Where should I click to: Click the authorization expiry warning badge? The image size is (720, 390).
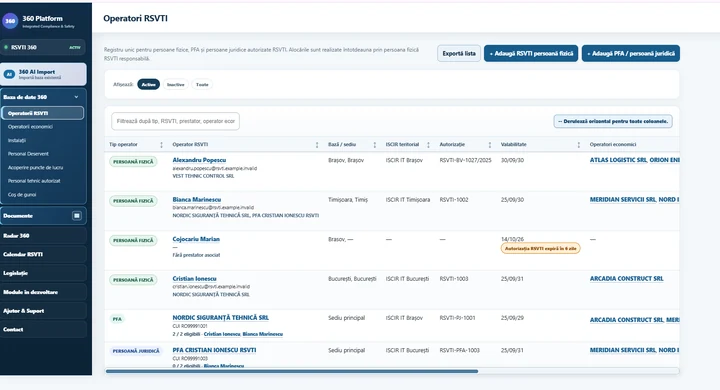540,249
